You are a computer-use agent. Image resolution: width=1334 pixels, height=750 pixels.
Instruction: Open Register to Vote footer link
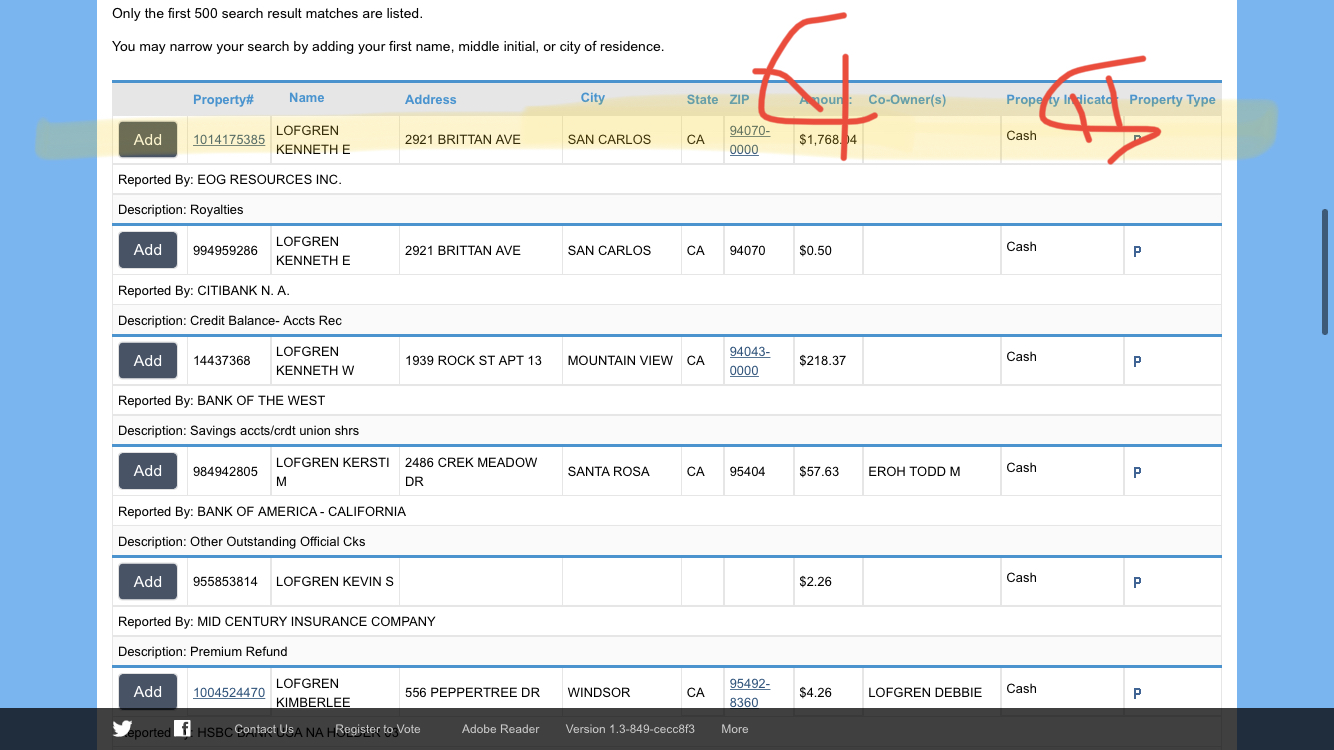click(x=378, y=729)
